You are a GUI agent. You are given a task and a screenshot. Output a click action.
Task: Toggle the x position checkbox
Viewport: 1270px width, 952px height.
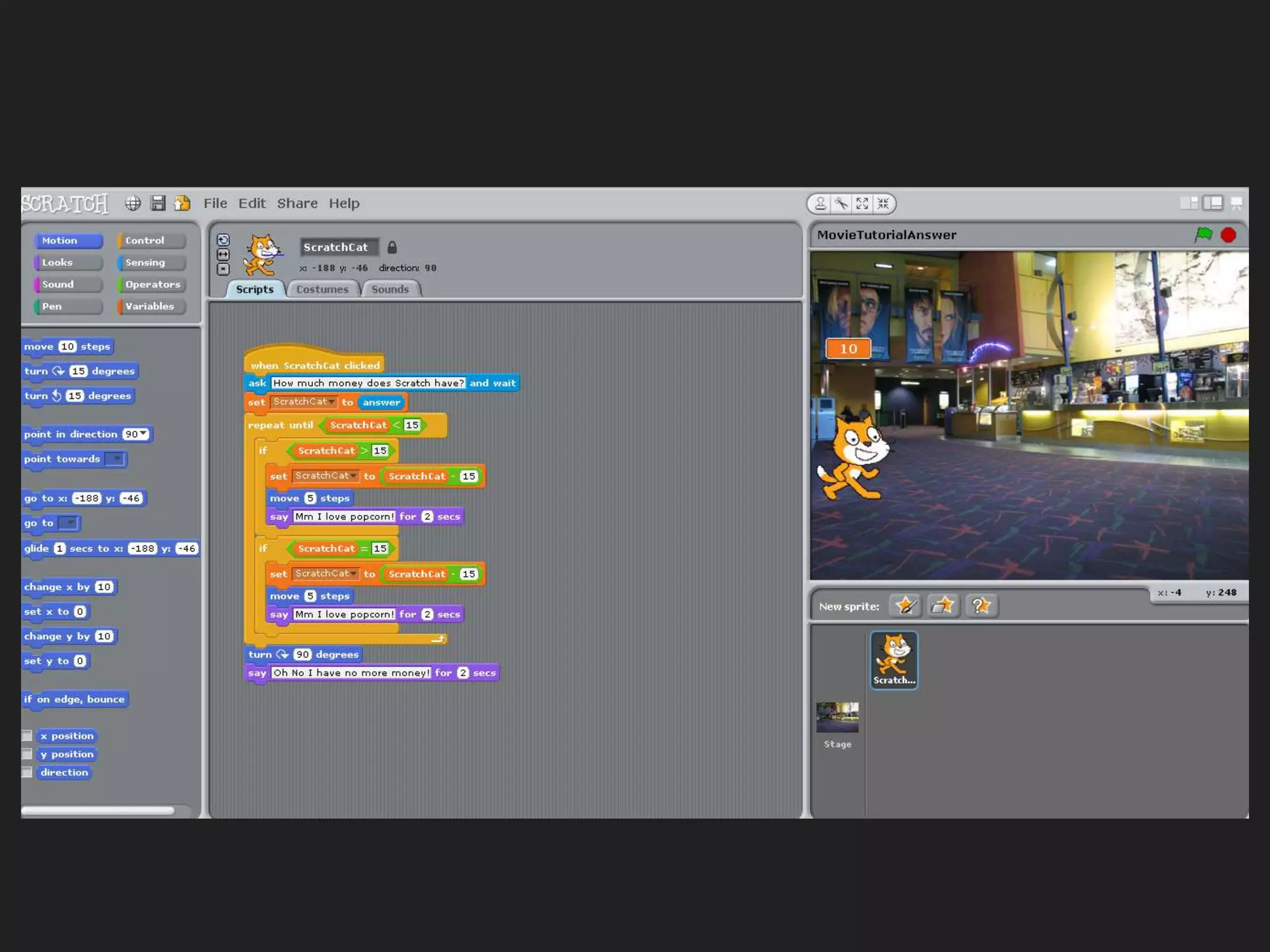27,736
